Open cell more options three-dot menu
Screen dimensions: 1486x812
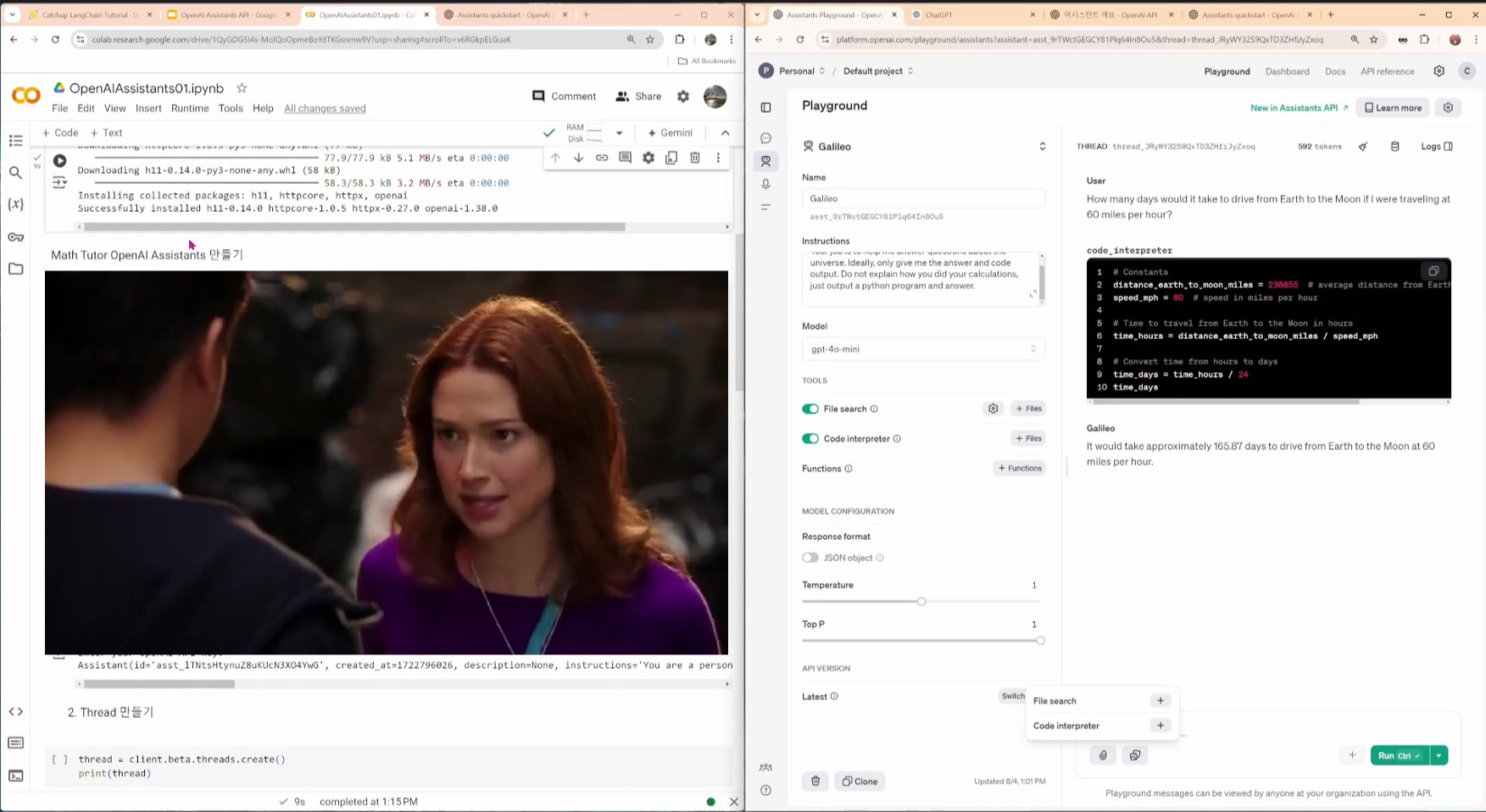(718, 158)
